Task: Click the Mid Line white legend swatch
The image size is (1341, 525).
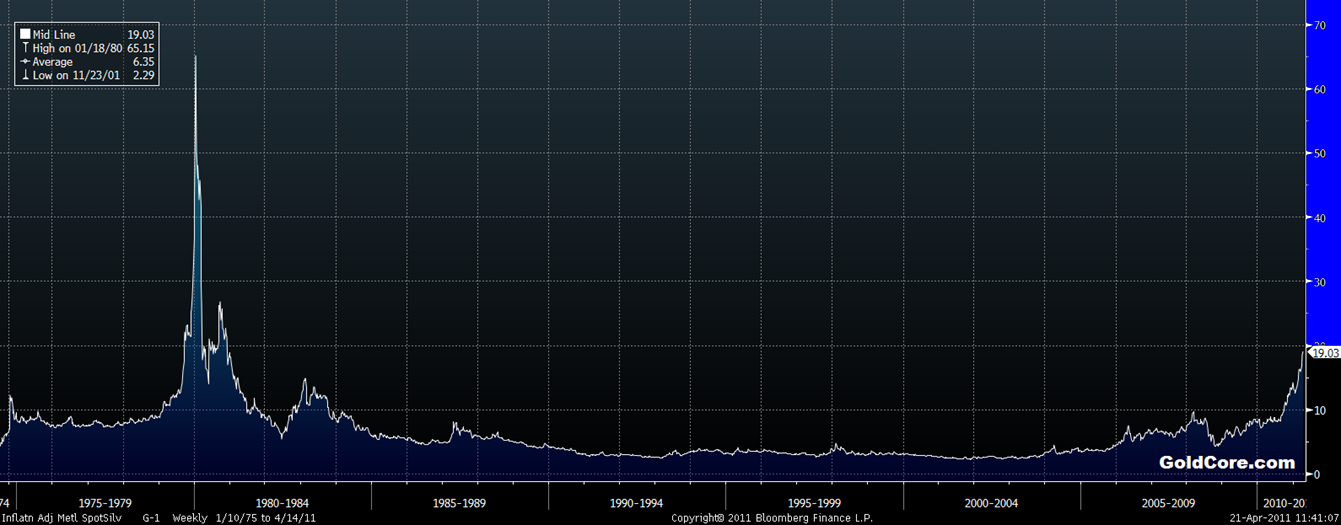Action: (25, 35)
